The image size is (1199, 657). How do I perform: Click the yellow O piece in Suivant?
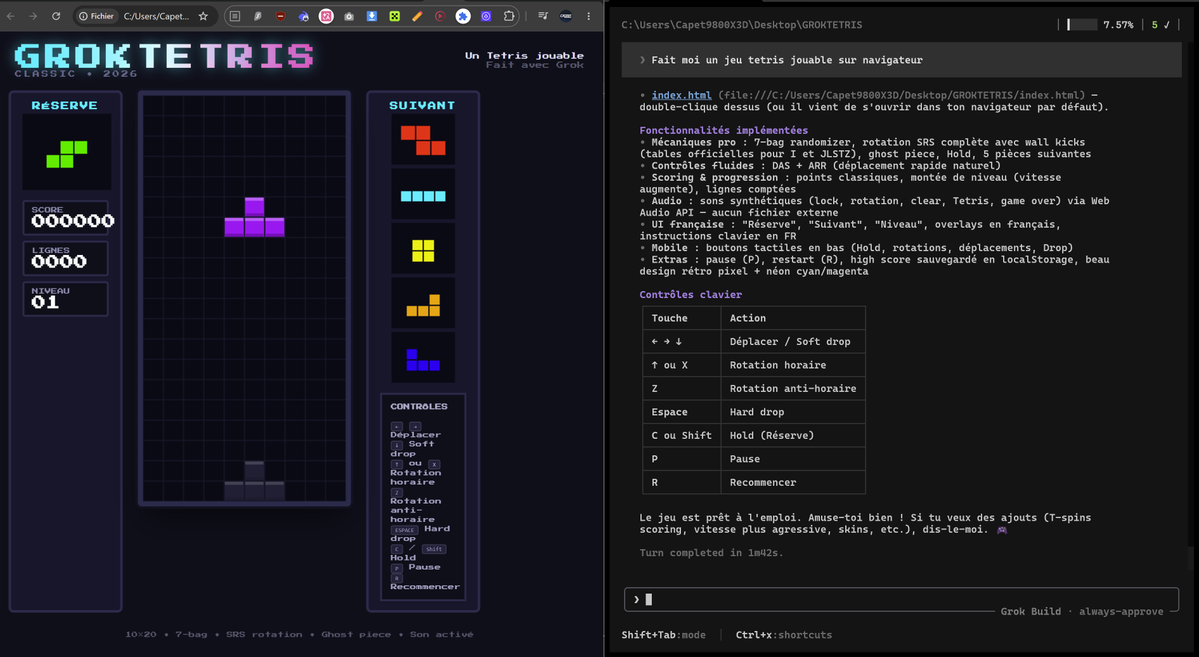coord(423,251)
